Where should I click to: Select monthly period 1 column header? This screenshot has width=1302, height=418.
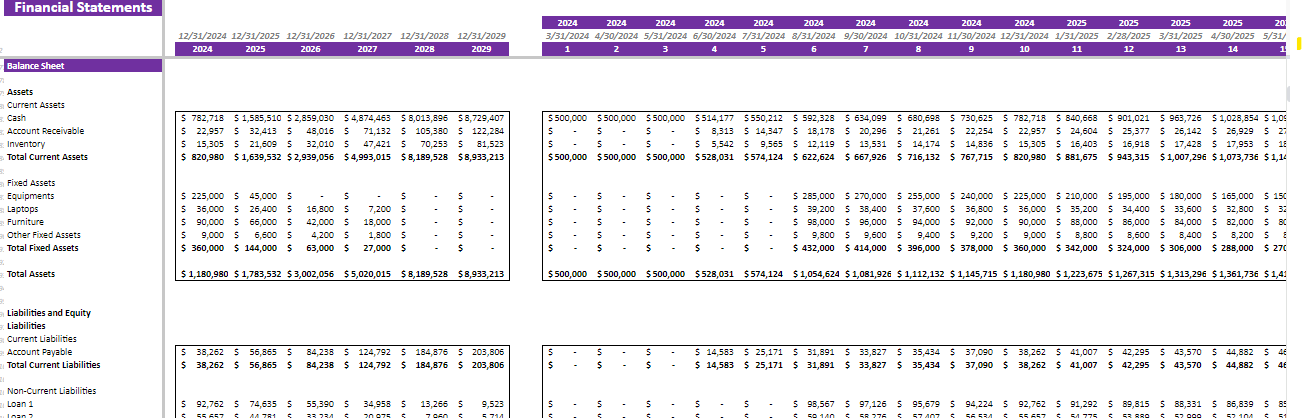(x=567, y=49)
